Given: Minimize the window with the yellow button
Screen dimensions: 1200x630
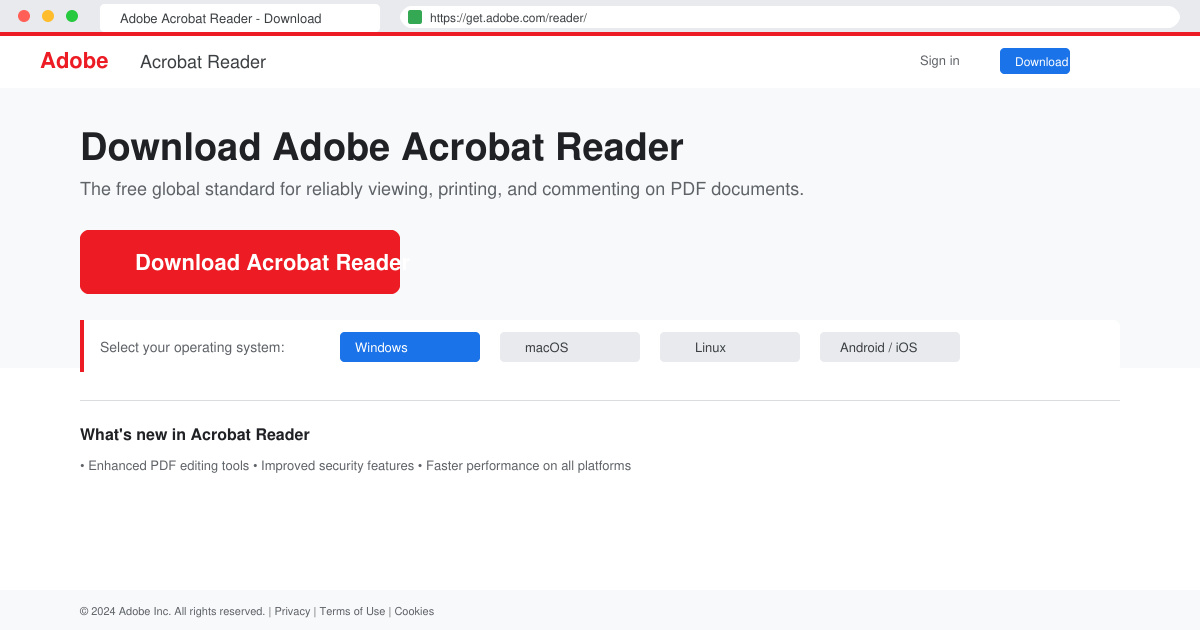Looking at the screenshot, I should click(x=48, y=16).
